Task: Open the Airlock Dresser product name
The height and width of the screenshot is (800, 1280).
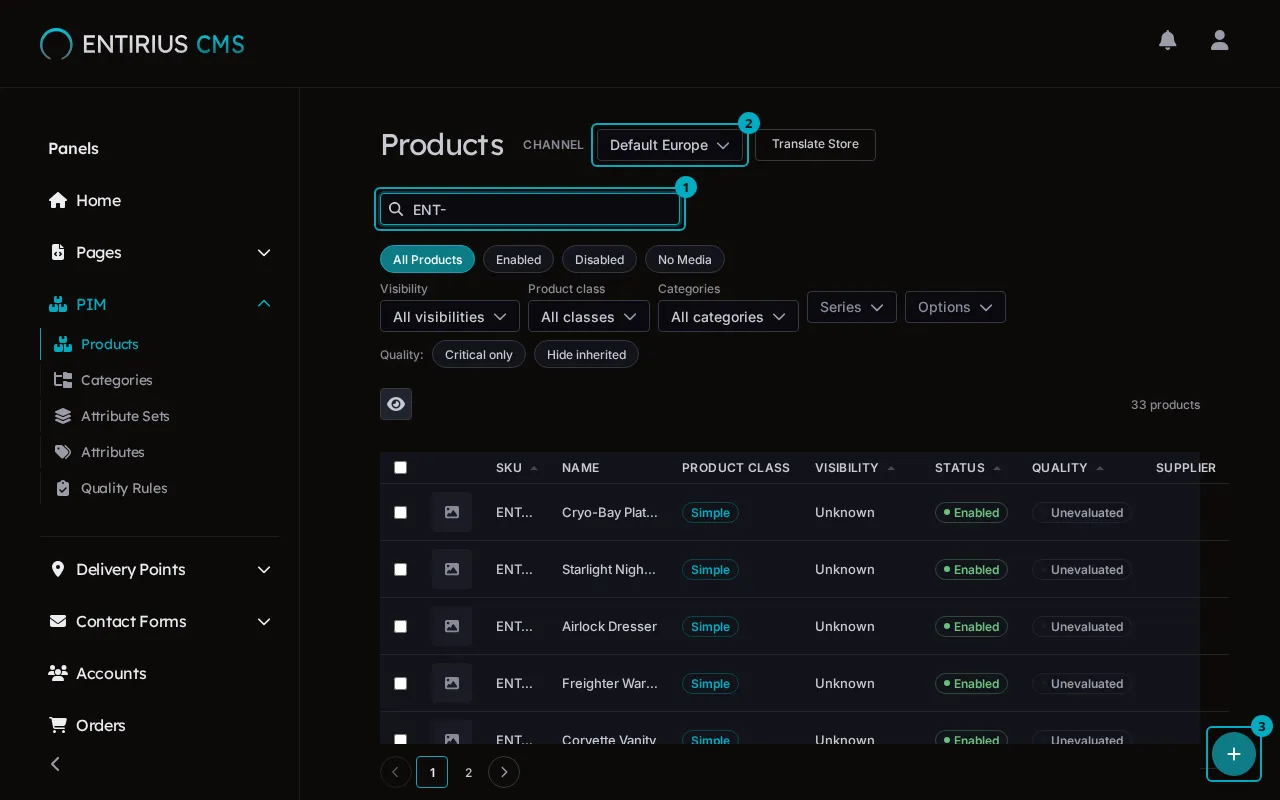Action: tap(609, 626)
